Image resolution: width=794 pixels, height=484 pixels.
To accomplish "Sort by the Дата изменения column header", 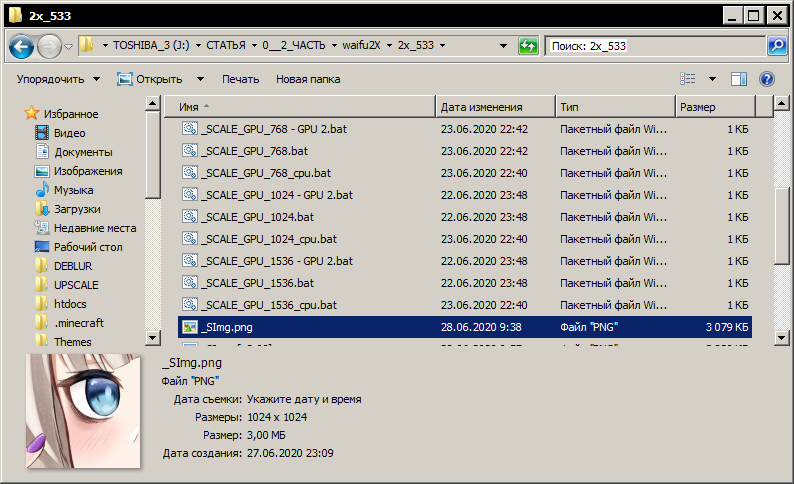I will 496,107.
